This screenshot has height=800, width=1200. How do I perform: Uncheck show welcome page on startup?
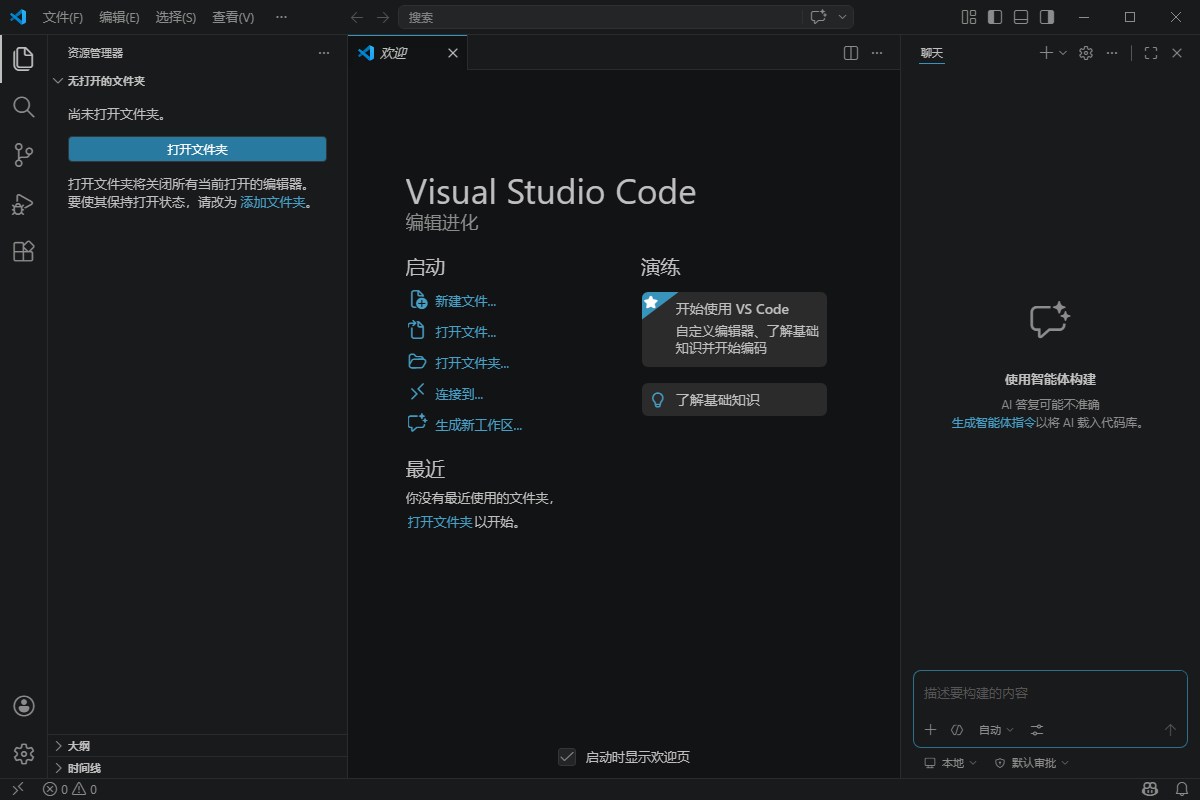coord(567,757)
